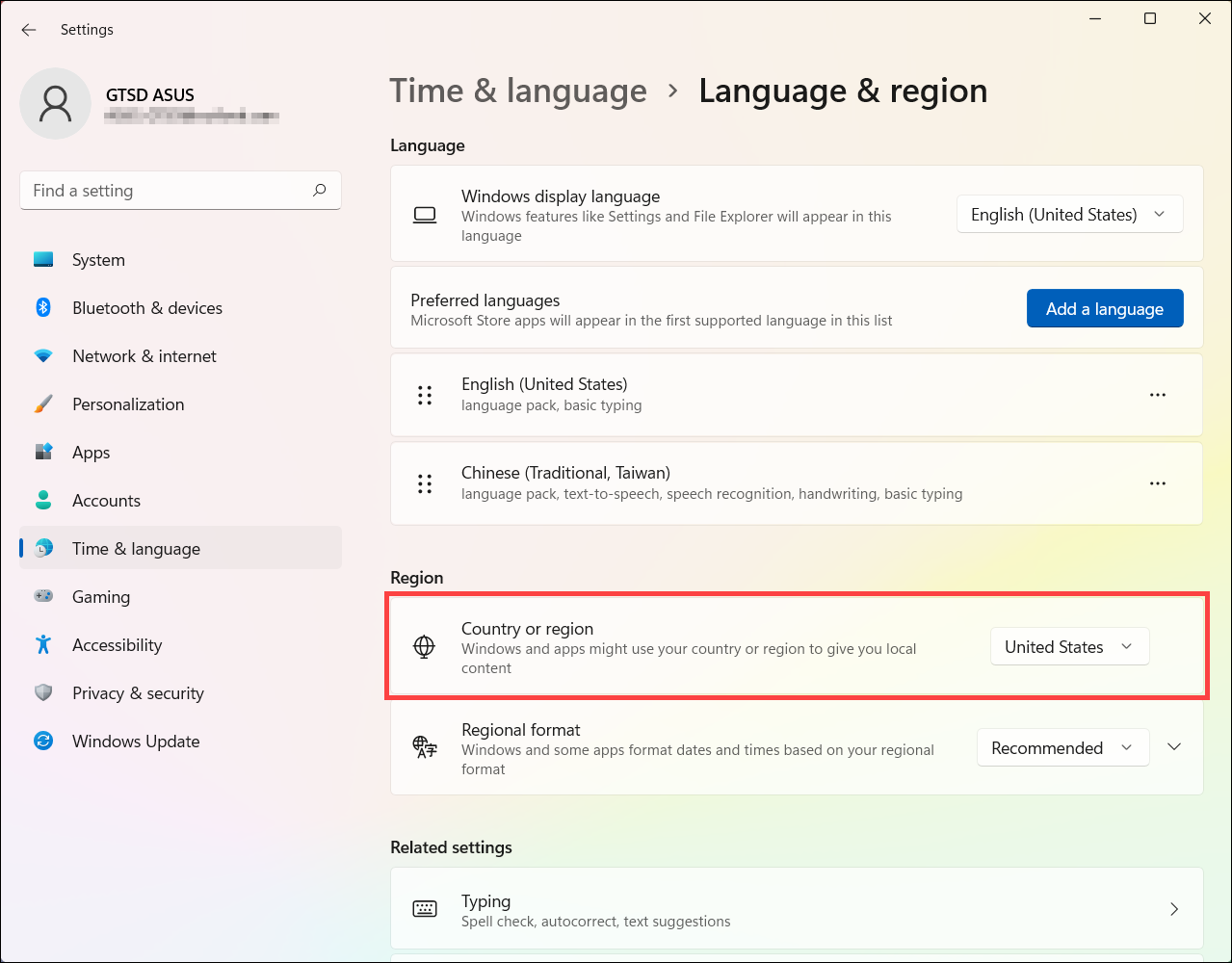Click the Personalization paintbrush icon
1232x963 pixels.
point(43,404)
